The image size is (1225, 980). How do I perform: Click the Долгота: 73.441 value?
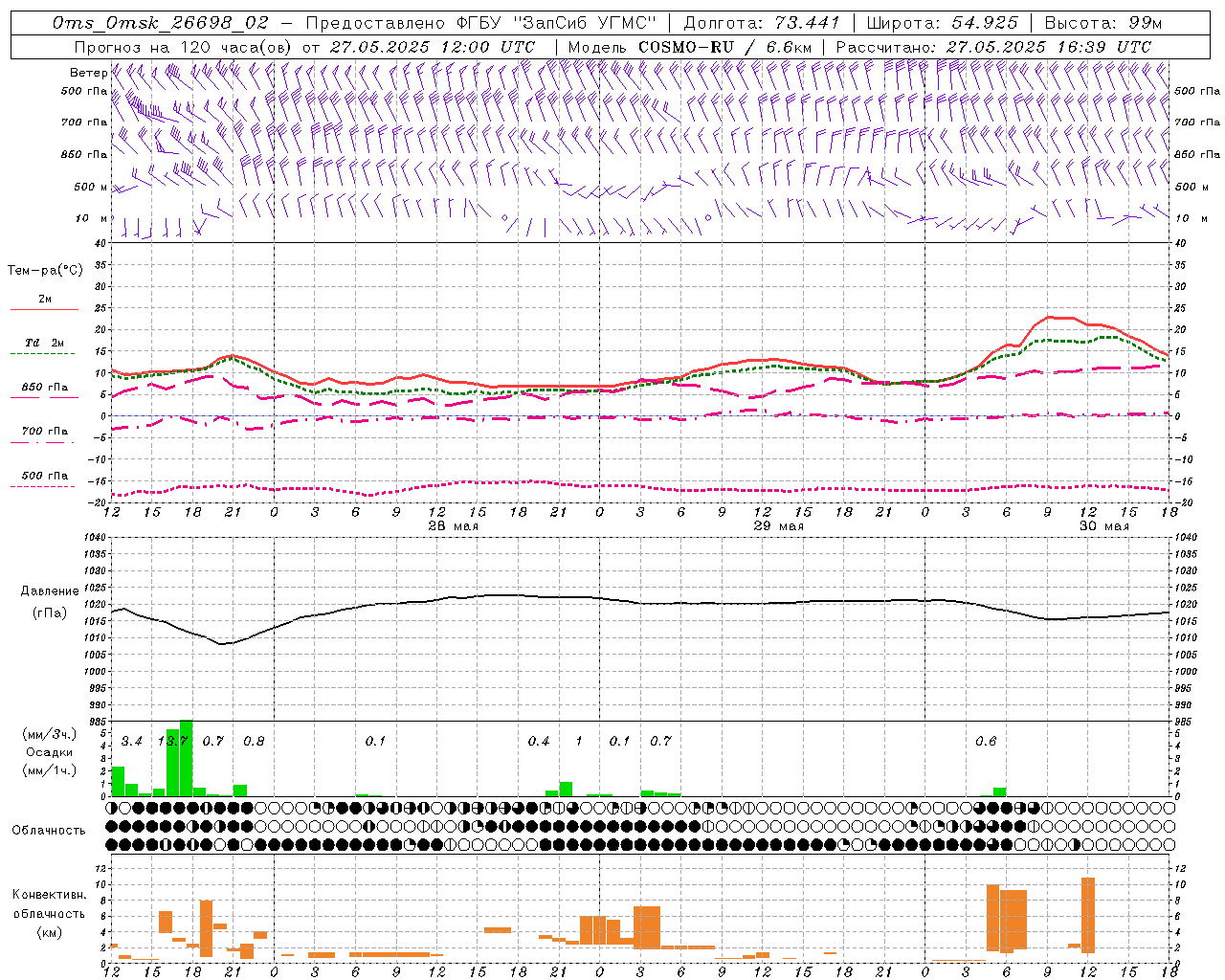coord(762,23)
